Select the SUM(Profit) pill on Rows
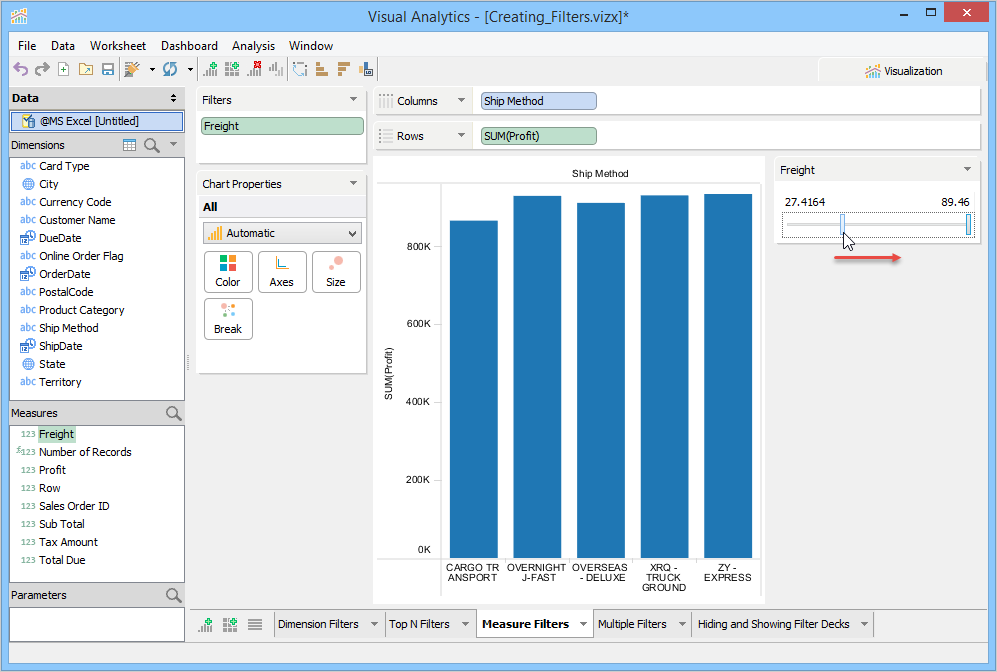The image size is (997, 672). pos(538,136)
